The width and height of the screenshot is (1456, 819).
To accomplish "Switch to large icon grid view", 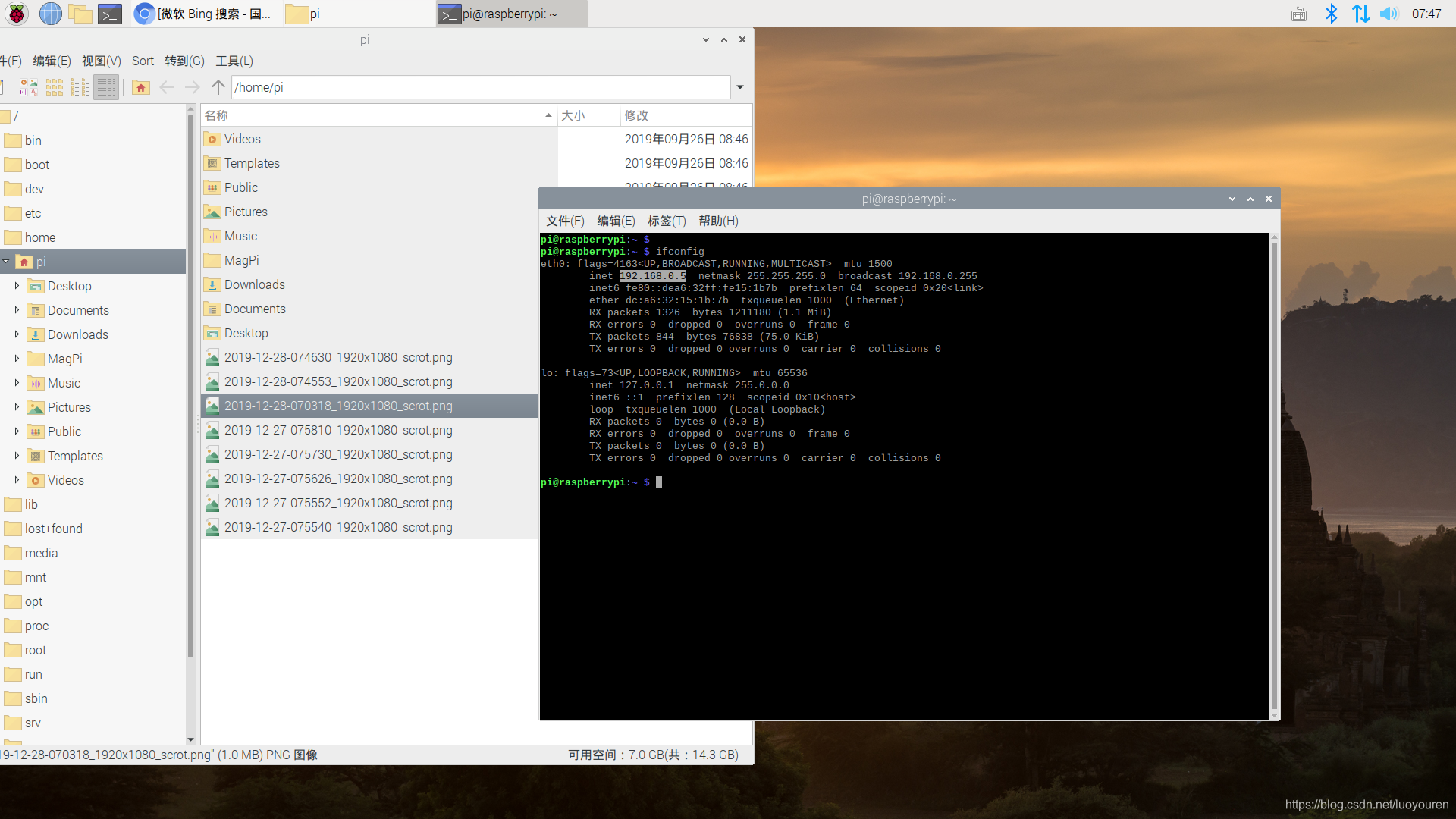I will coord(55,87).
